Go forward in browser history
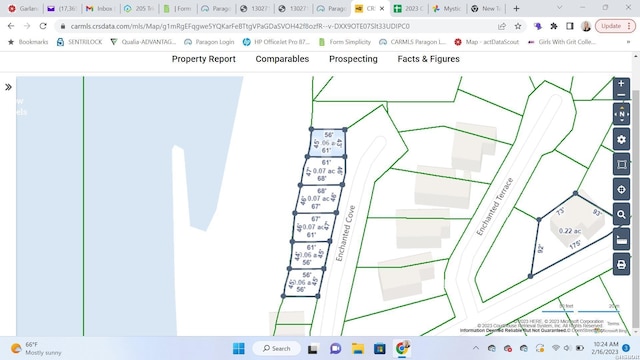 pyautogui.click(x=27, y=26)
